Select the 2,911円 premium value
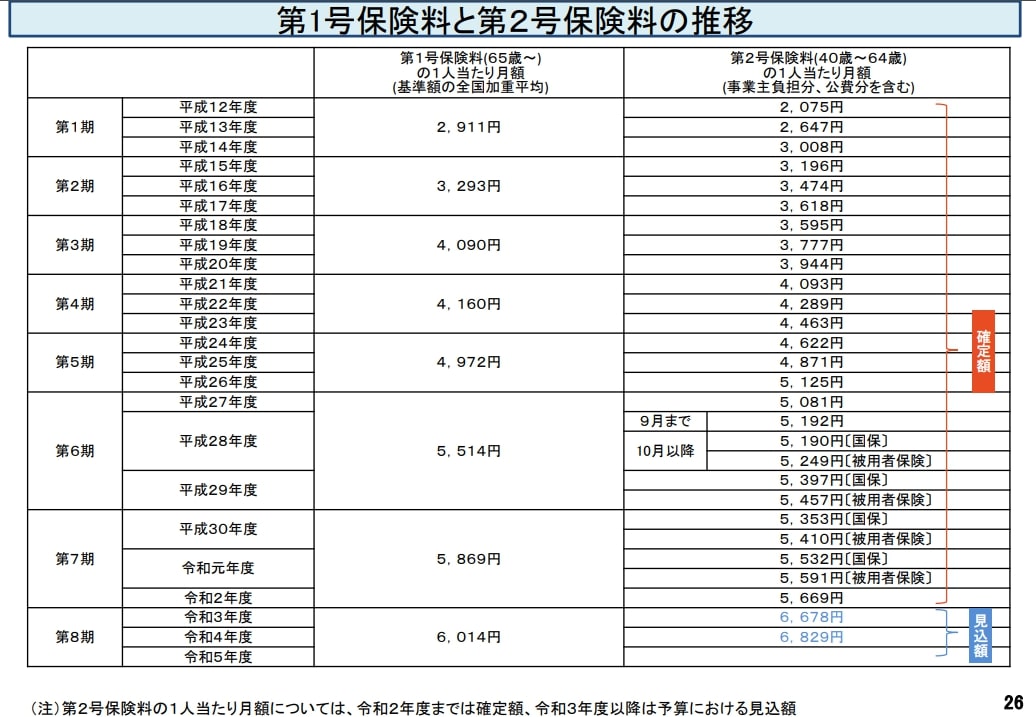1036x717 pixels. tap(468, 127)
